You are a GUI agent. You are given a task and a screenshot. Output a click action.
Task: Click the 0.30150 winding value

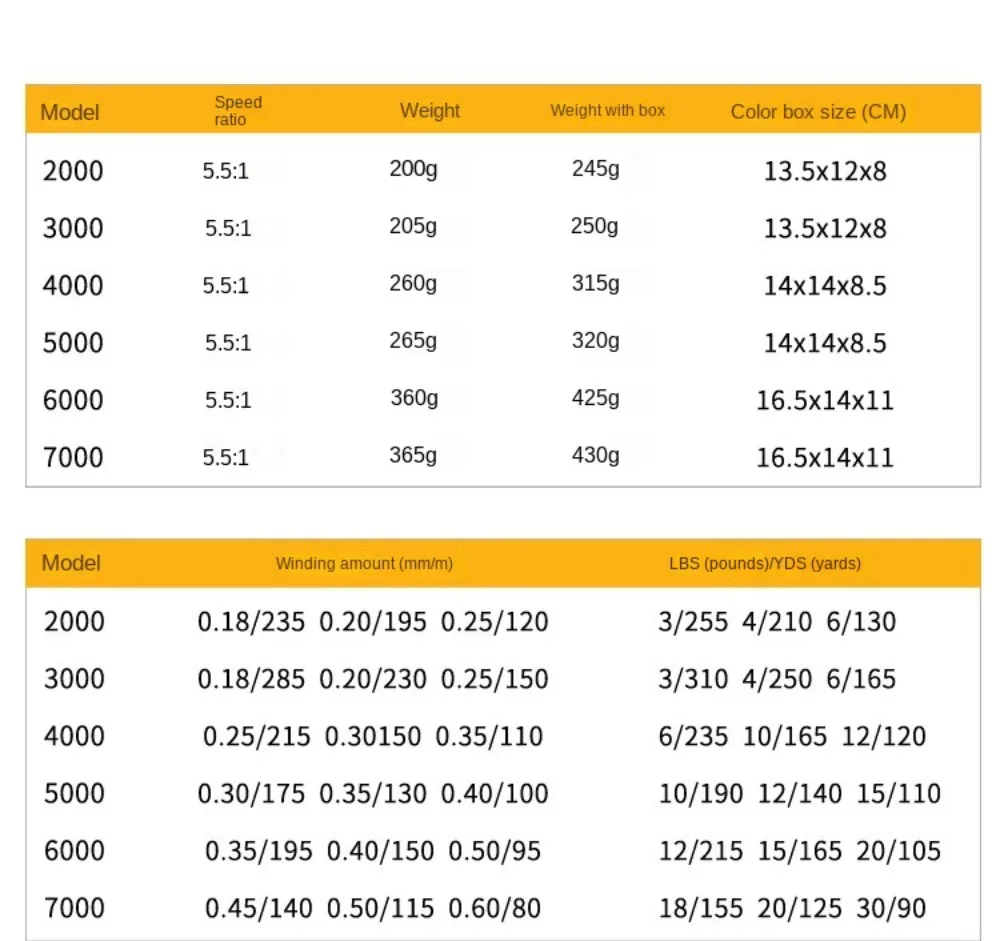click(373, 737)
